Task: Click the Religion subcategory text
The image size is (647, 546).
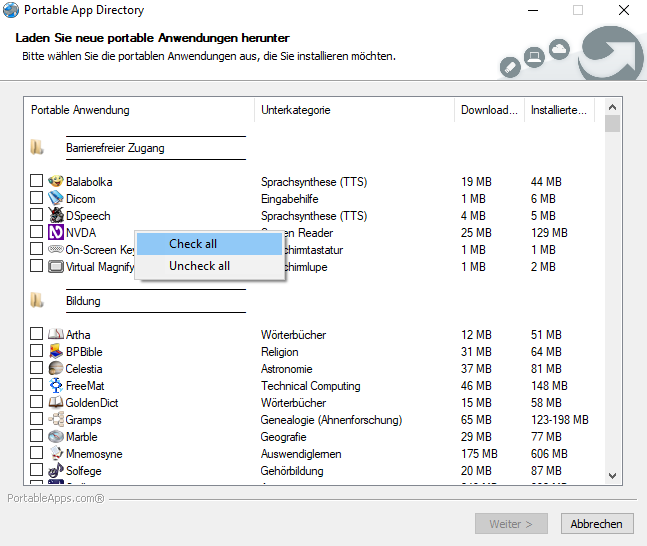Action: [x=279, y=352]
